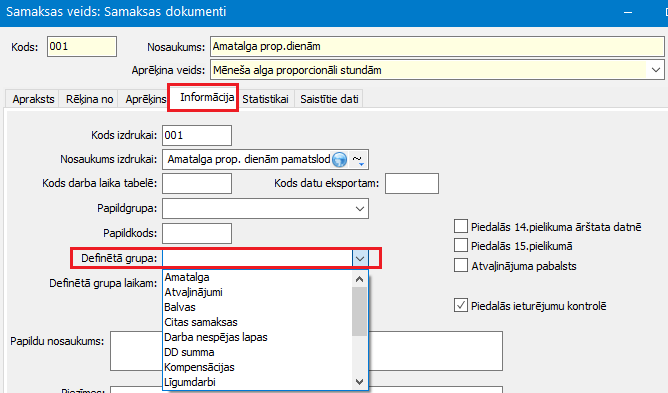Click the Papildkods input field

[197, 234]
